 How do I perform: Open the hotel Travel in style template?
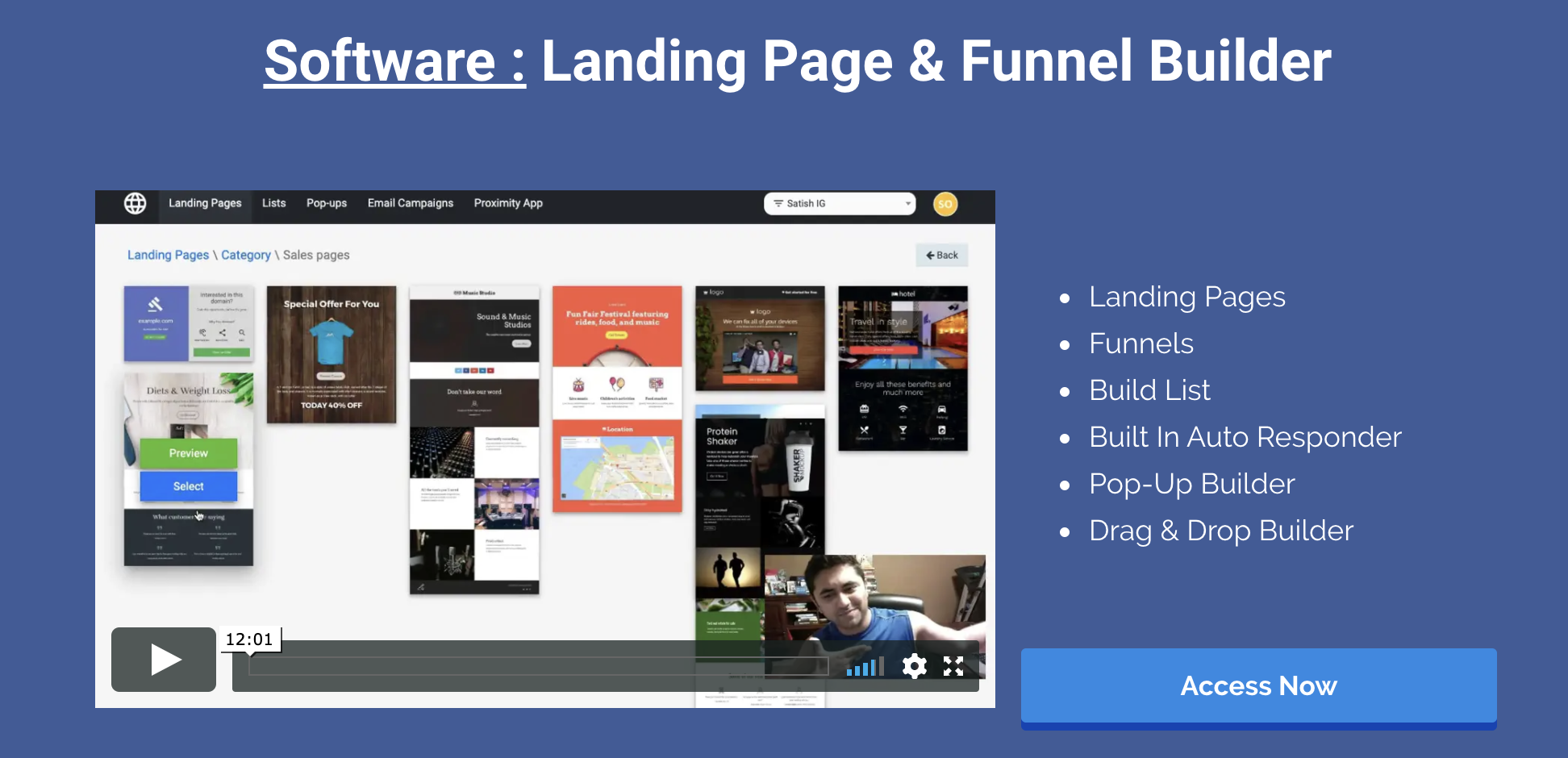903,369
